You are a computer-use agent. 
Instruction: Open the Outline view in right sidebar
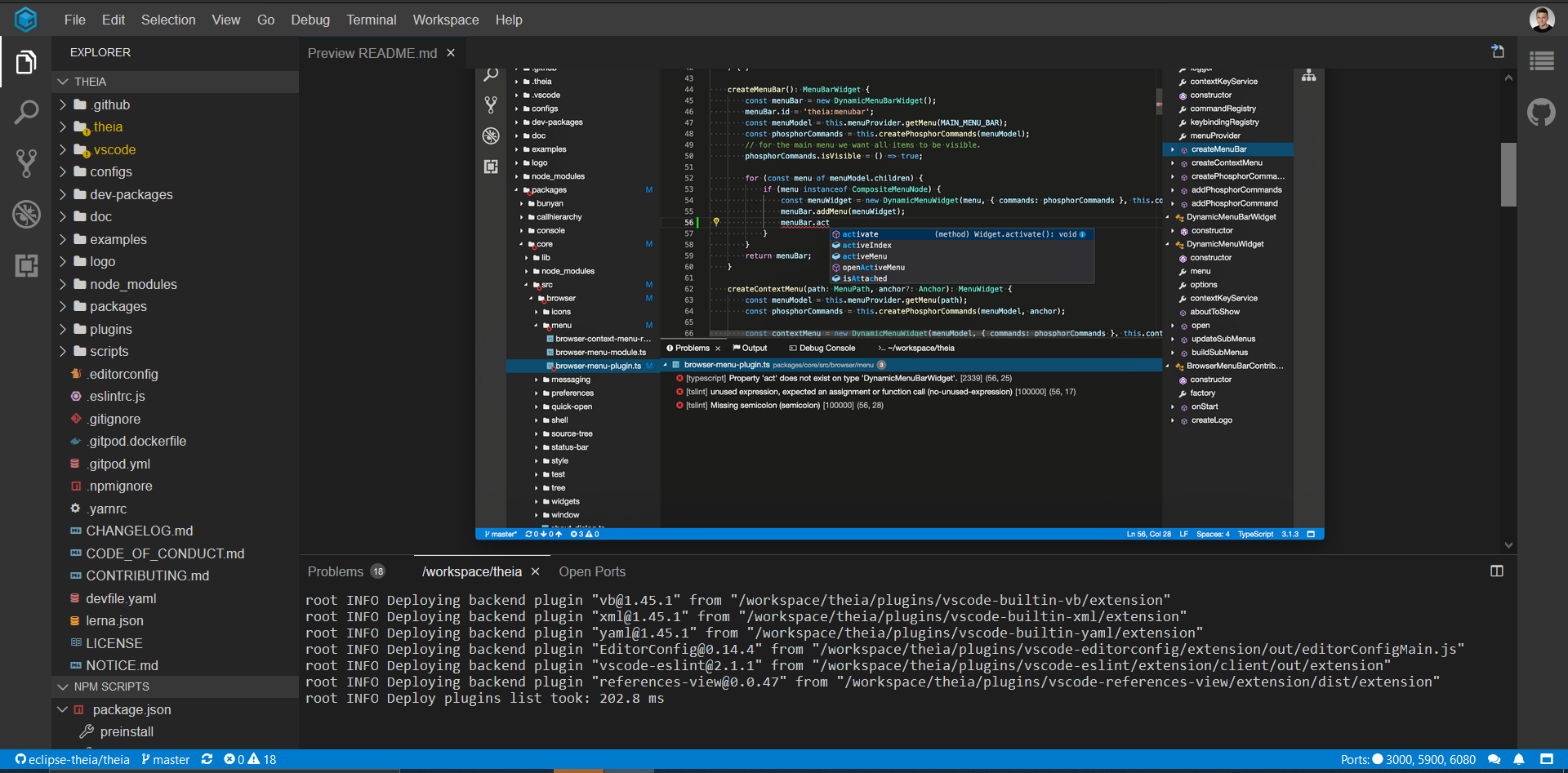coord(1542,61)
